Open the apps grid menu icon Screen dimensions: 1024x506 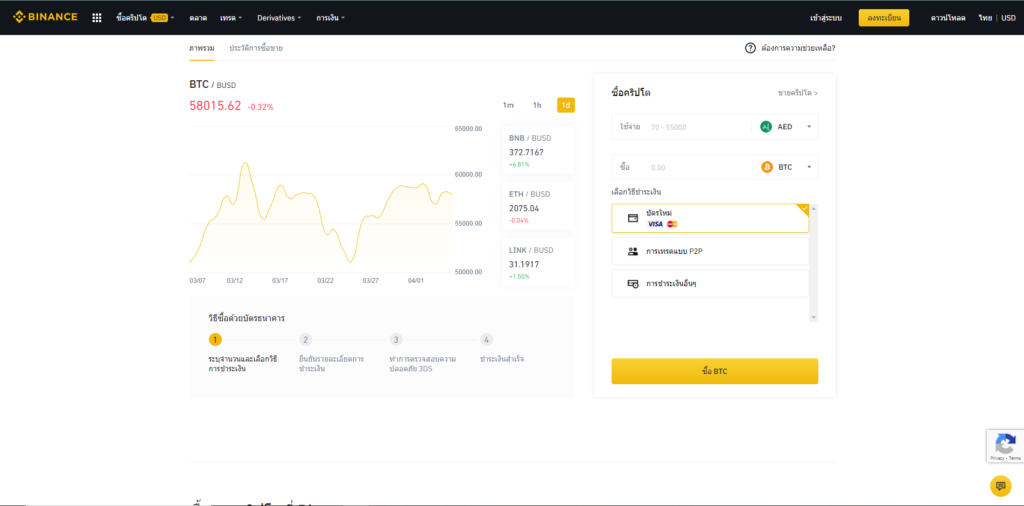(x=97, y=18)
